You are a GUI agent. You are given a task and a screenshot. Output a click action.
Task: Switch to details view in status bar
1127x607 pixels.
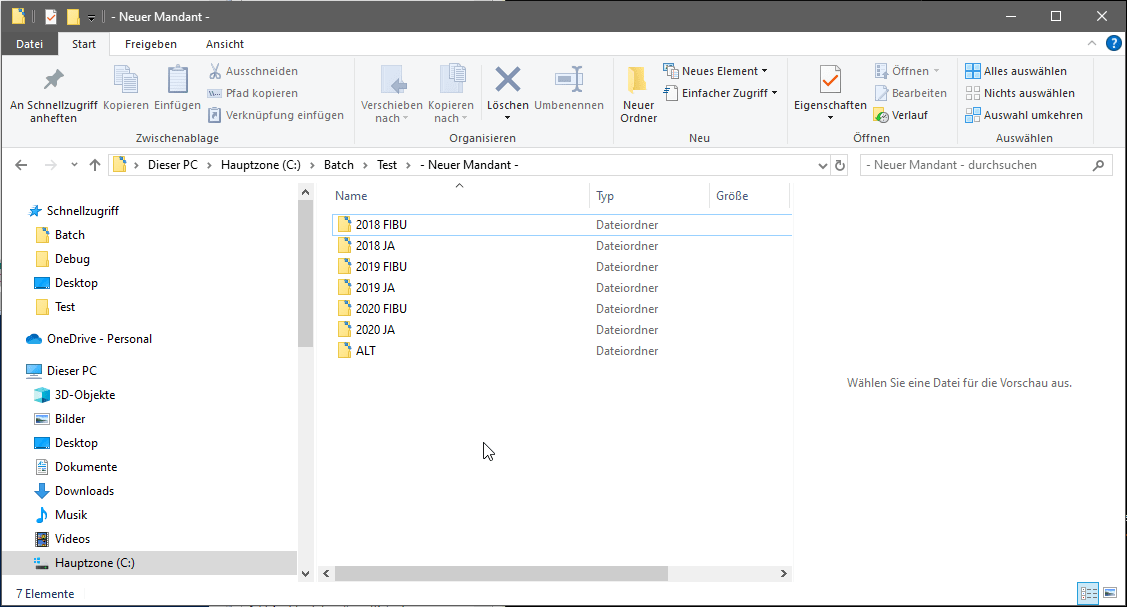click(1088, 594)
